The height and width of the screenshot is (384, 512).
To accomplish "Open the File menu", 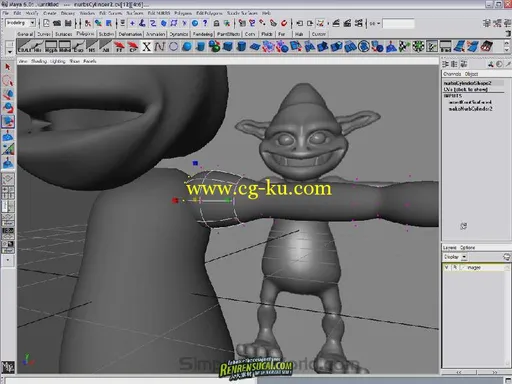I will [x=6, y=13].
